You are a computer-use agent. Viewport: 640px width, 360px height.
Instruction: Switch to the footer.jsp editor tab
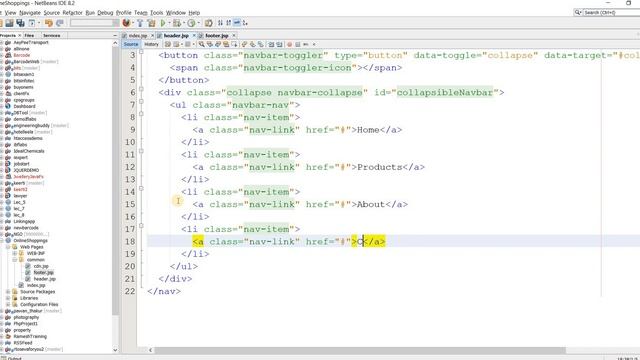[217, 36]
